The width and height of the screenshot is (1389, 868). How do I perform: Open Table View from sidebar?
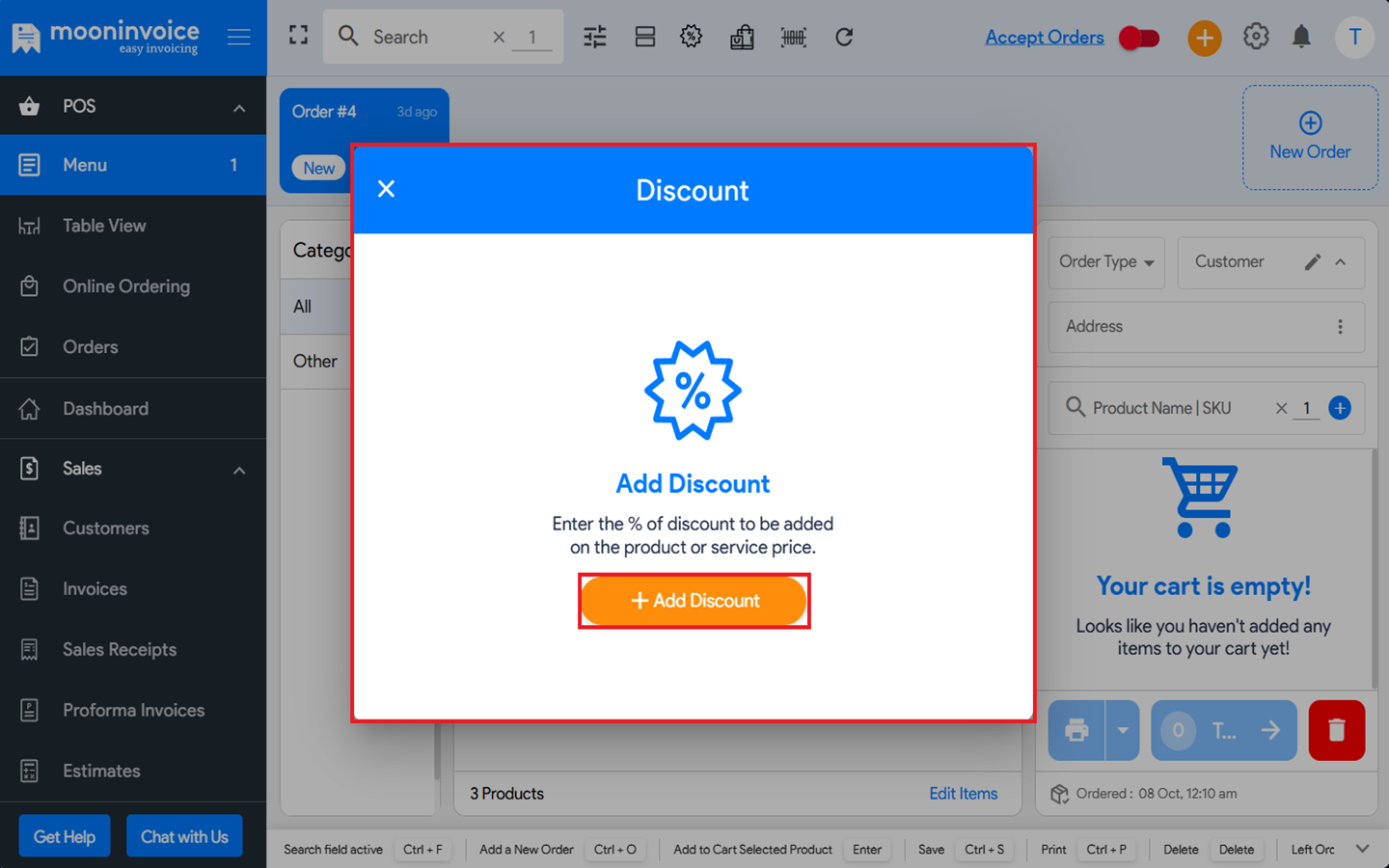tap(104, 226)
